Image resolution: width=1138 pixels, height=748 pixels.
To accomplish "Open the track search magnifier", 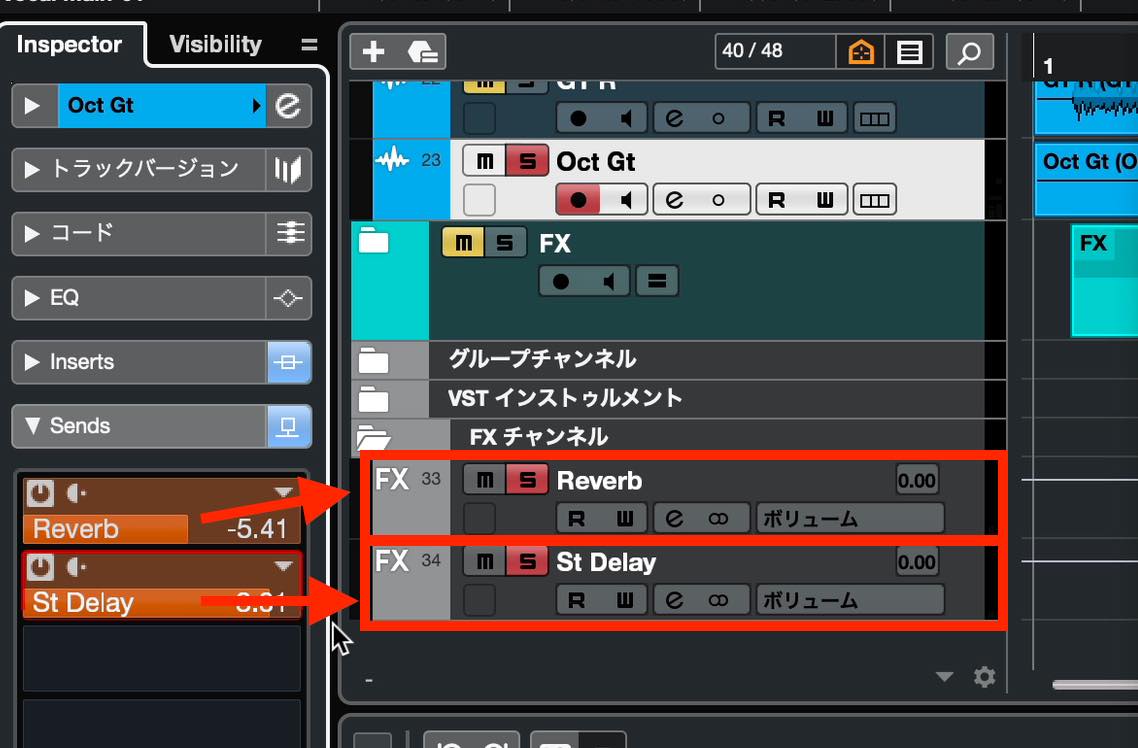I will 970,52.
